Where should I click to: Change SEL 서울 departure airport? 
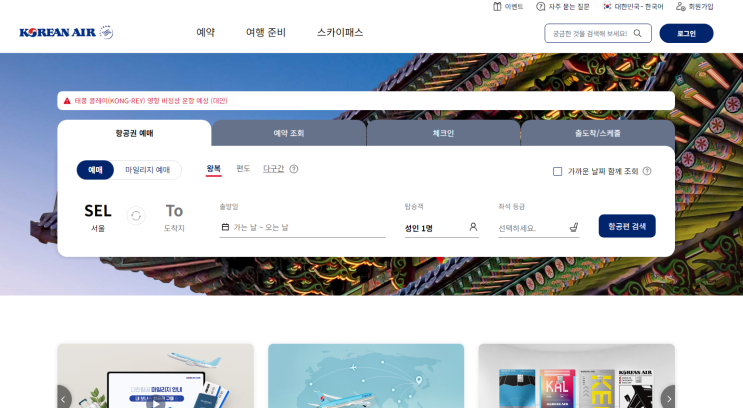(98, 217)
